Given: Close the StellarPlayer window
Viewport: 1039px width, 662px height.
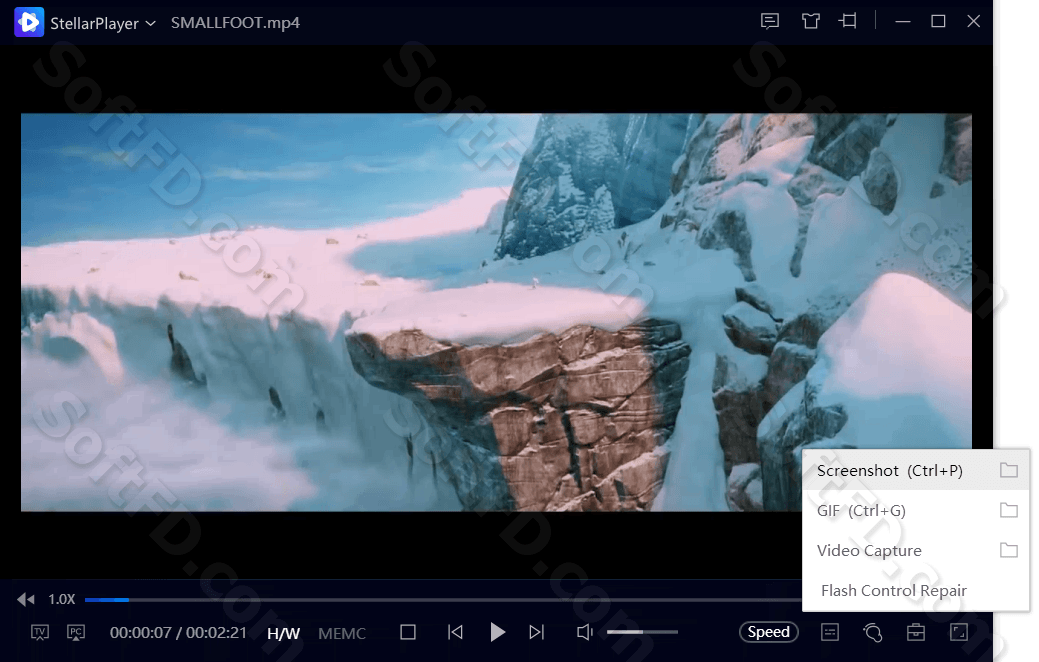Looking at the screenshot, I should pos(973,21).
